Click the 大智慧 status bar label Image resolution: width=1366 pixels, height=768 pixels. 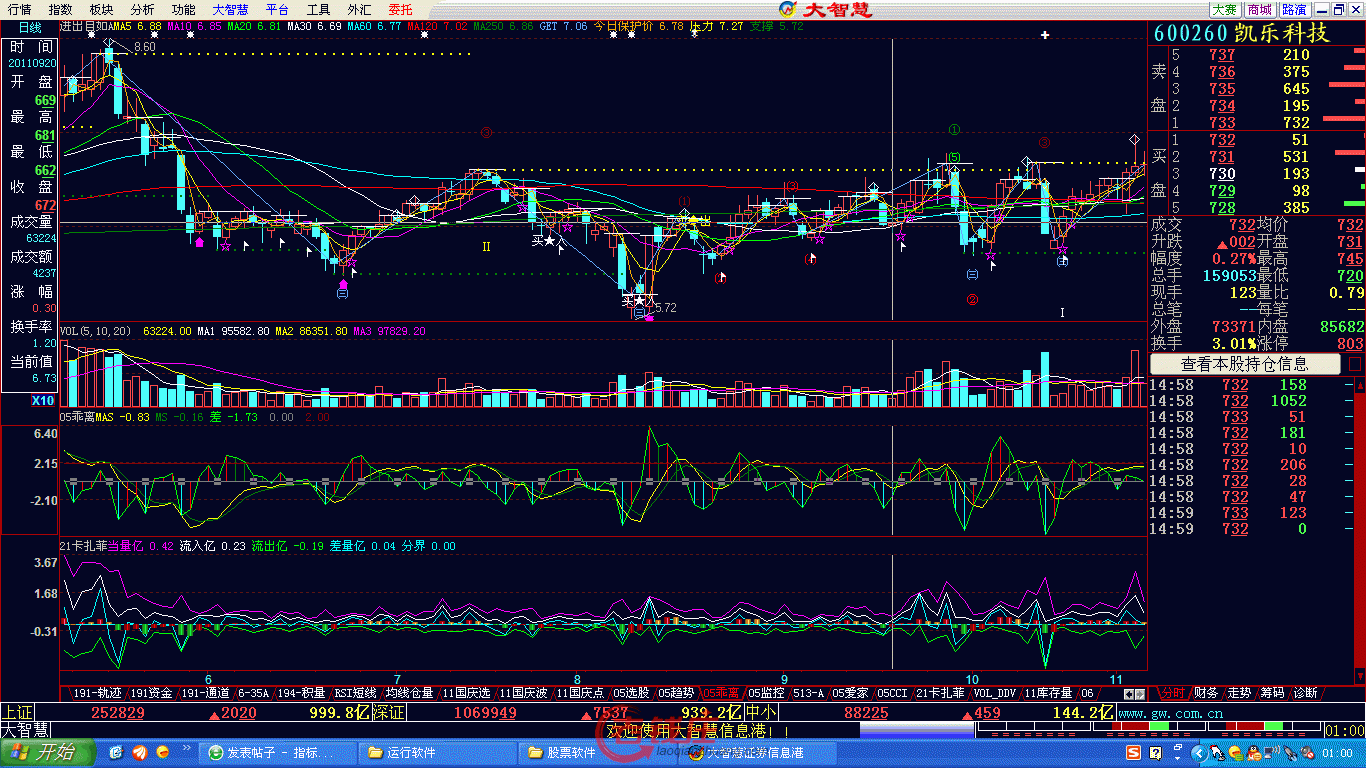[x=23, y=730]
